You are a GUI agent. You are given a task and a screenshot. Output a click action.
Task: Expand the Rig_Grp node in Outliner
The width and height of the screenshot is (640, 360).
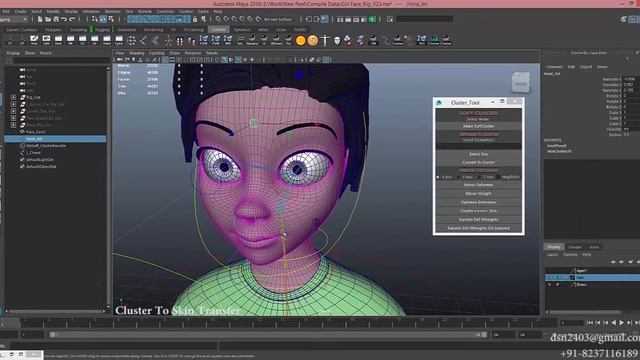(13, 98)
